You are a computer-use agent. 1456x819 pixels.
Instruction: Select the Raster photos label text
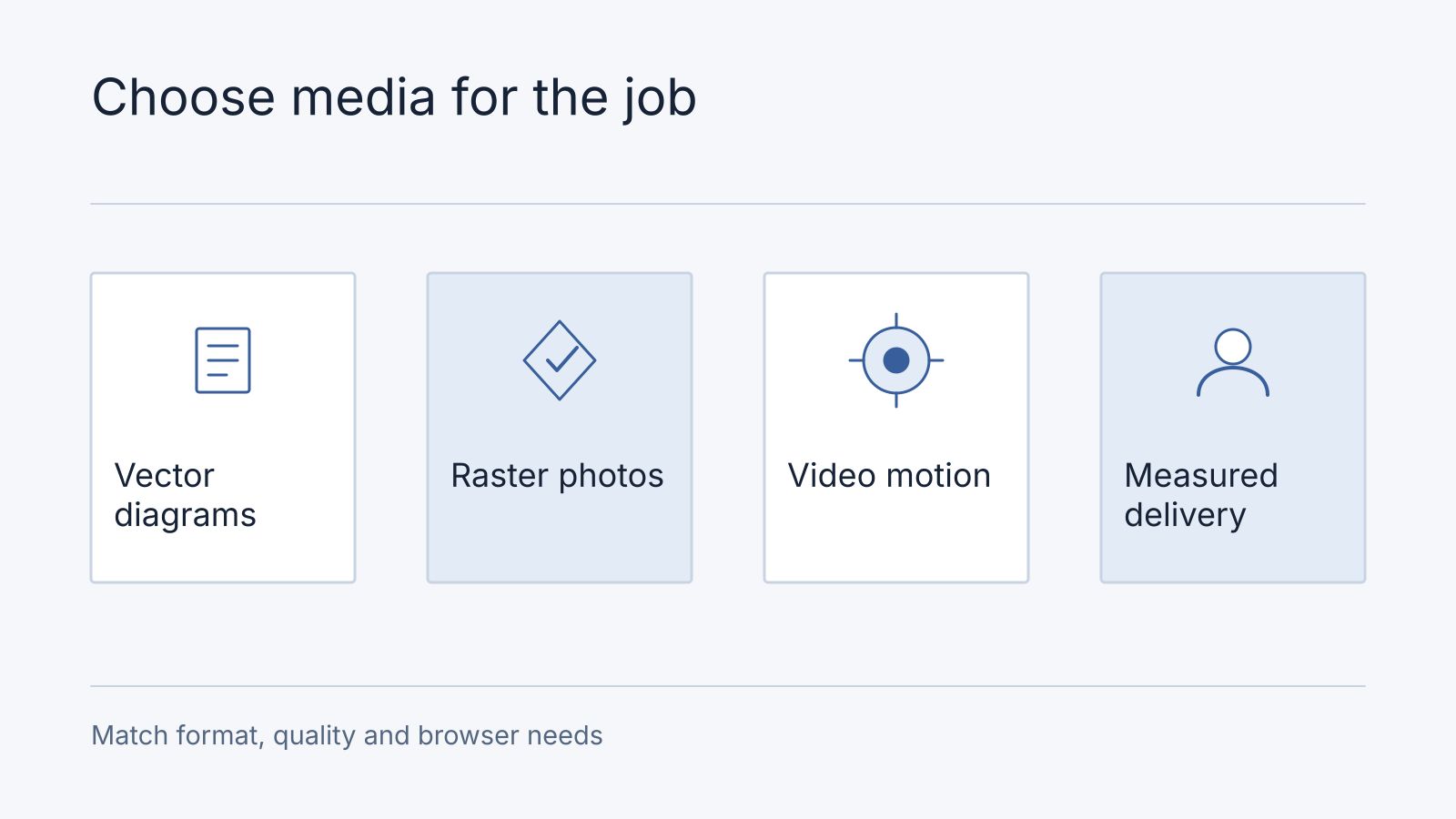(x=558, y=476)
